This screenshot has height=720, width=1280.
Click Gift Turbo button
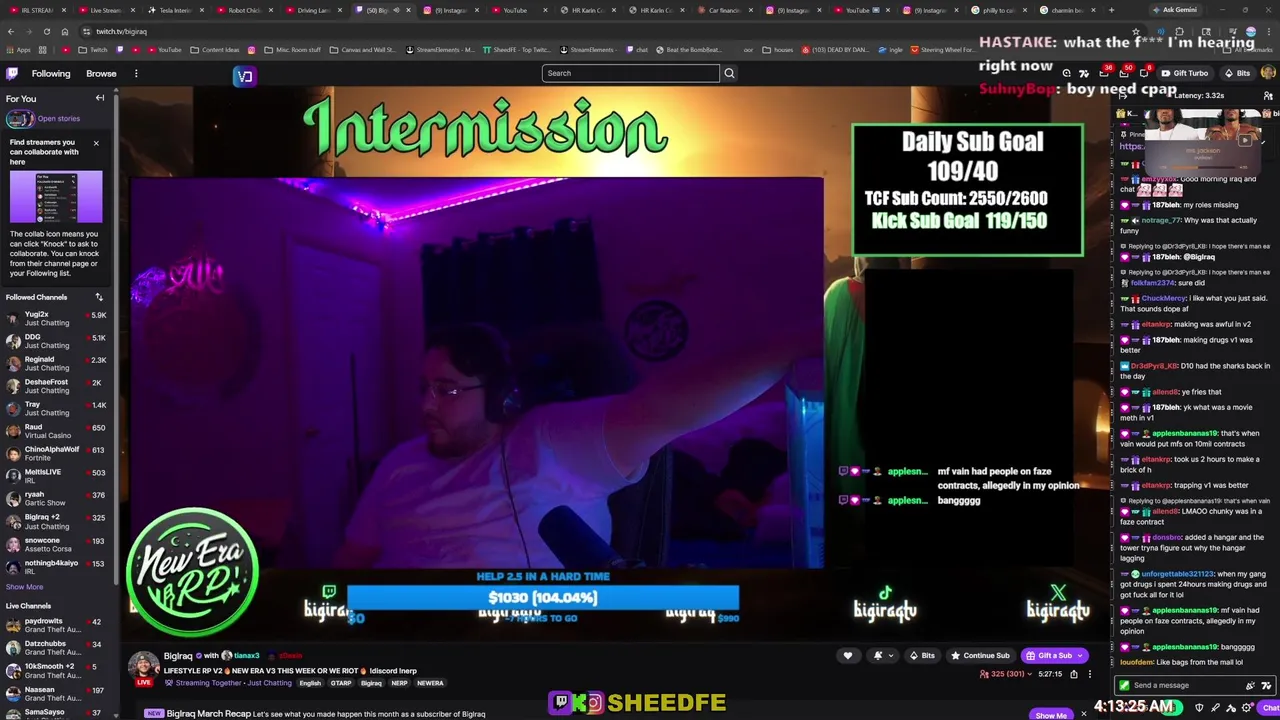[x=1184, y=73]
